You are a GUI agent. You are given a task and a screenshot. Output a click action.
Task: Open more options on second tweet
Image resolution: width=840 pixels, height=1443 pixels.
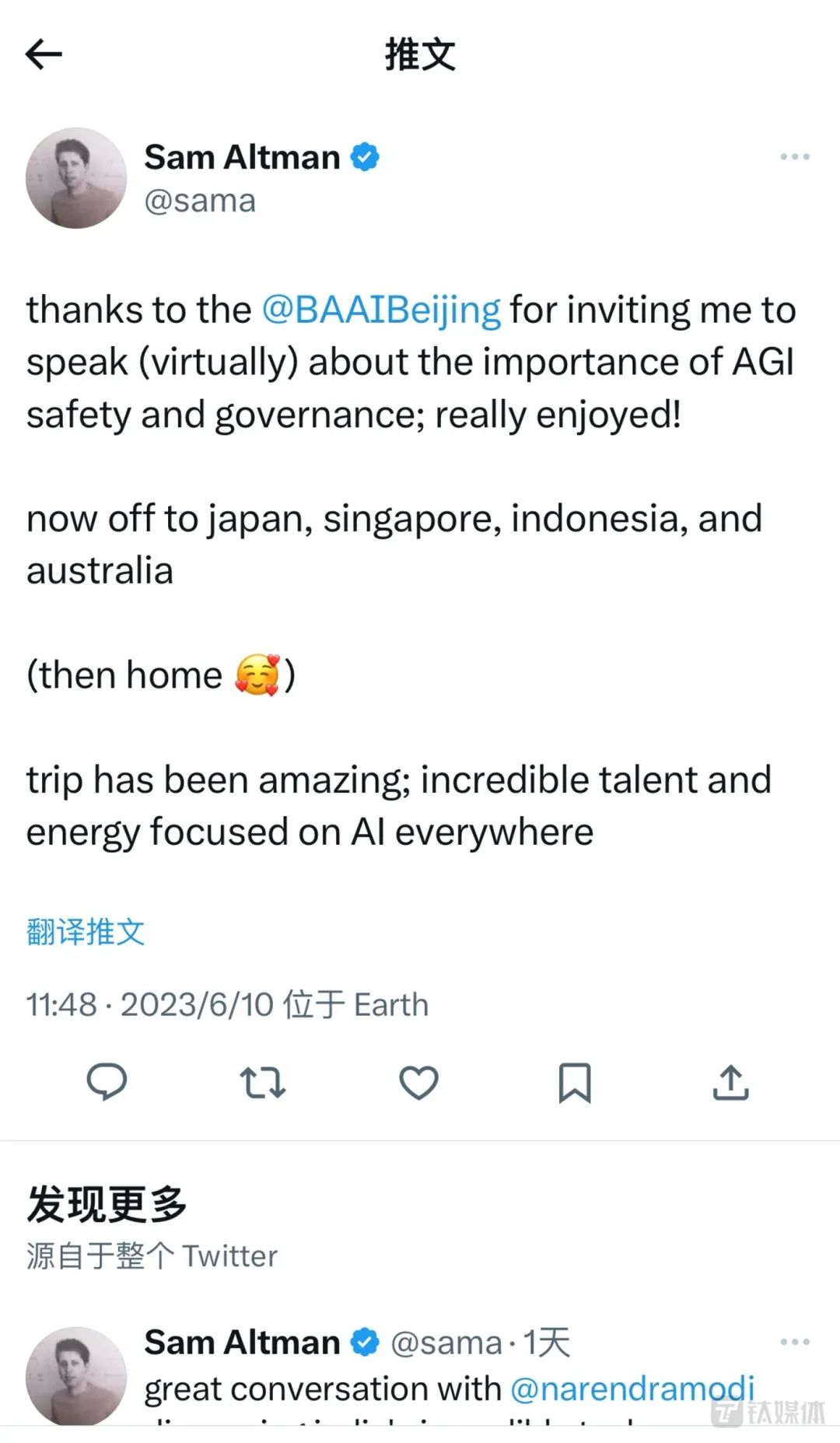(795, 1342)
